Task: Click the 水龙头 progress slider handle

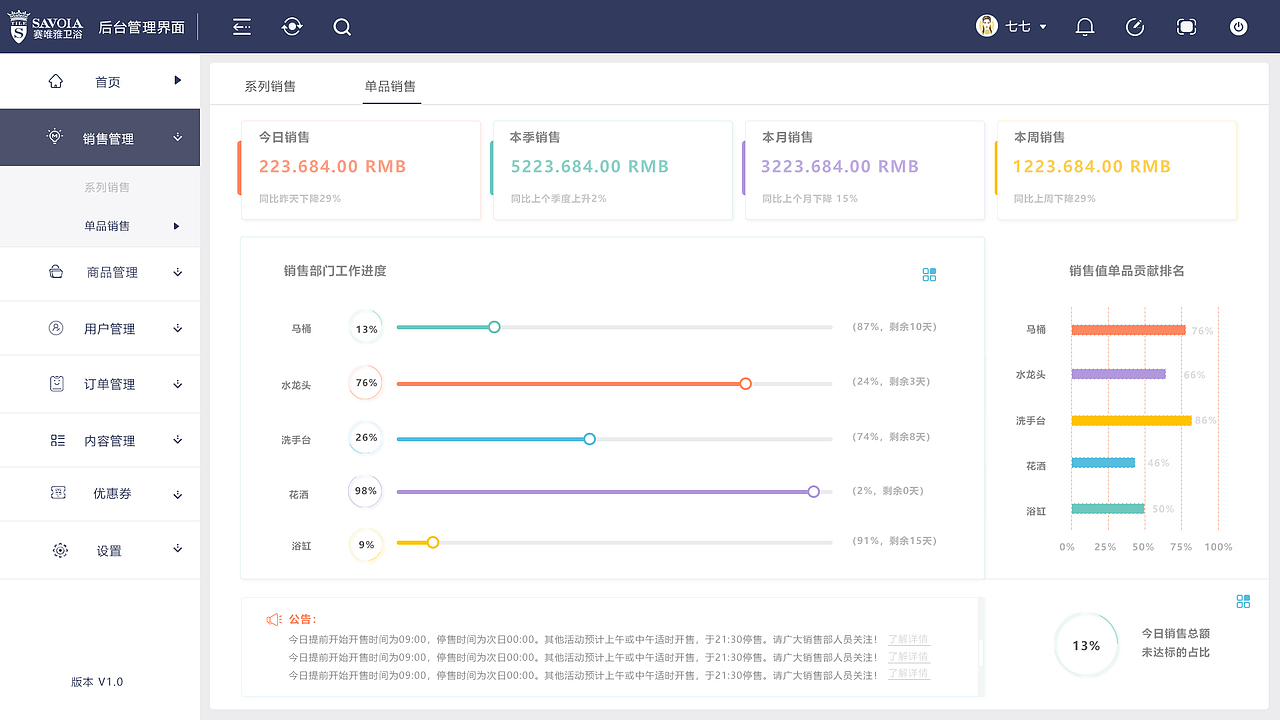Action: [745, 383]
